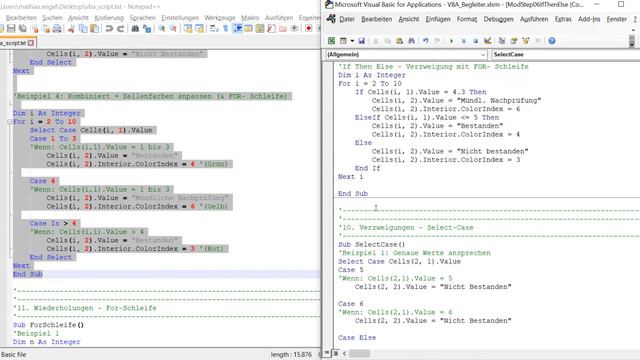
Task: Open Einstellungen menu in Notepad++
Action: pyautogui.click(x=180, y=18)
